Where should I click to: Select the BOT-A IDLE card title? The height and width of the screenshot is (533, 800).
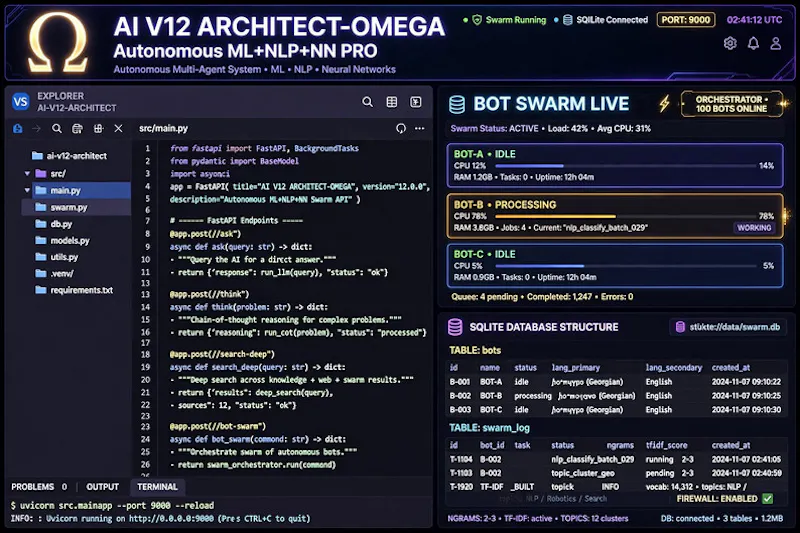484,154
